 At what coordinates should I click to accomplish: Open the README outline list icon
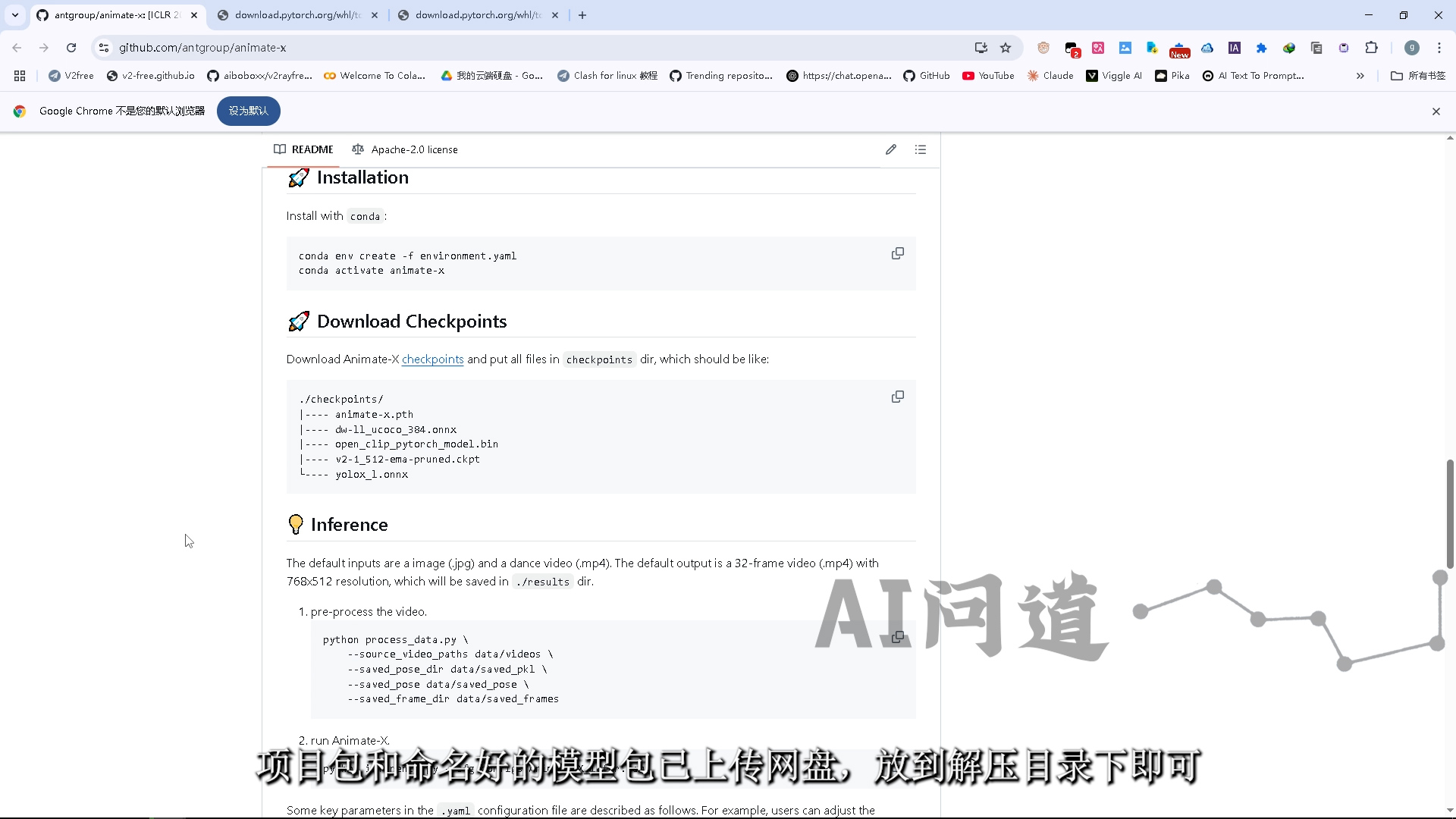click(921, 149)
